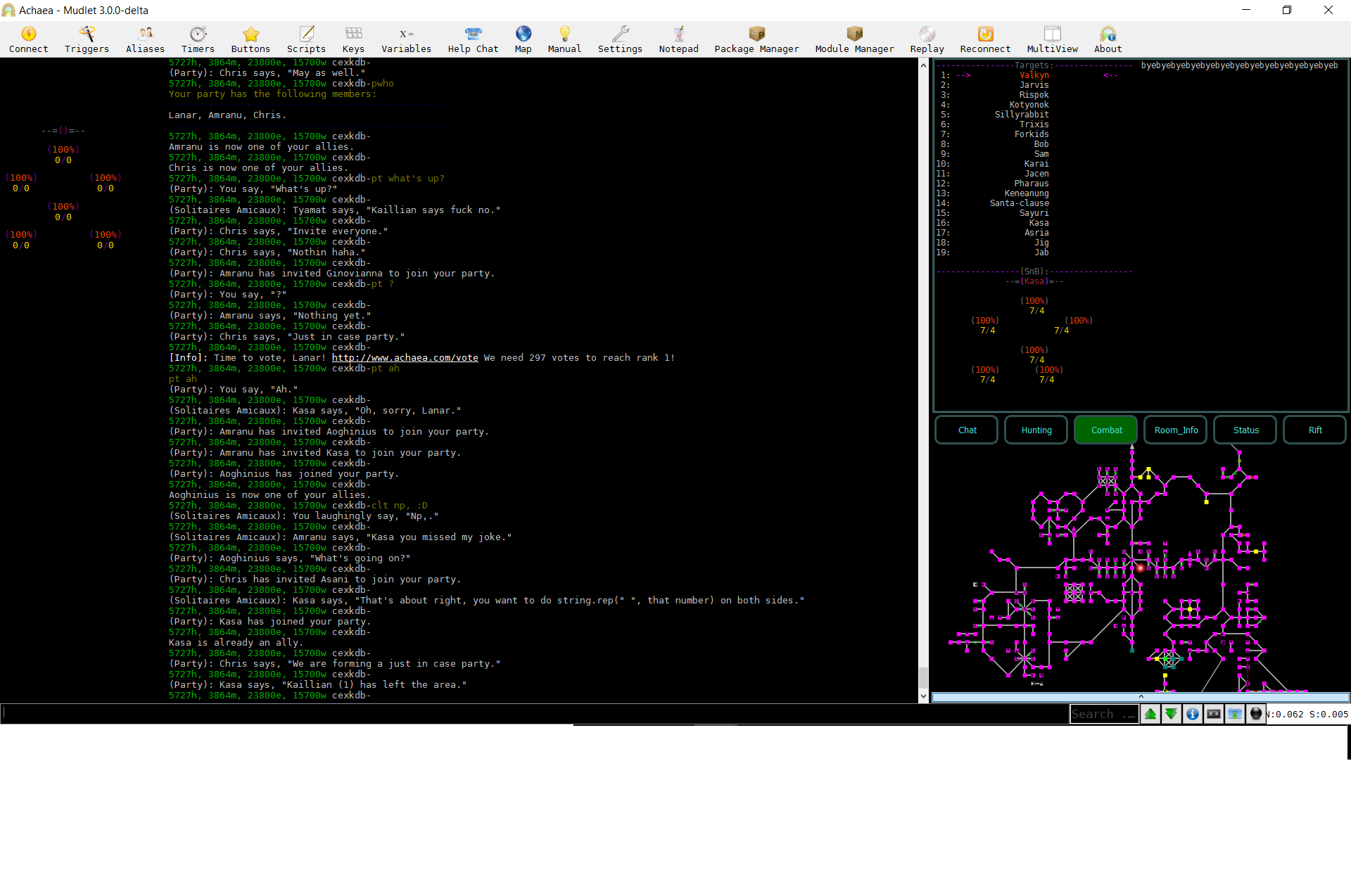Switch to the Hunting tab
The image size is (1351, 896).
(1036, 430)
